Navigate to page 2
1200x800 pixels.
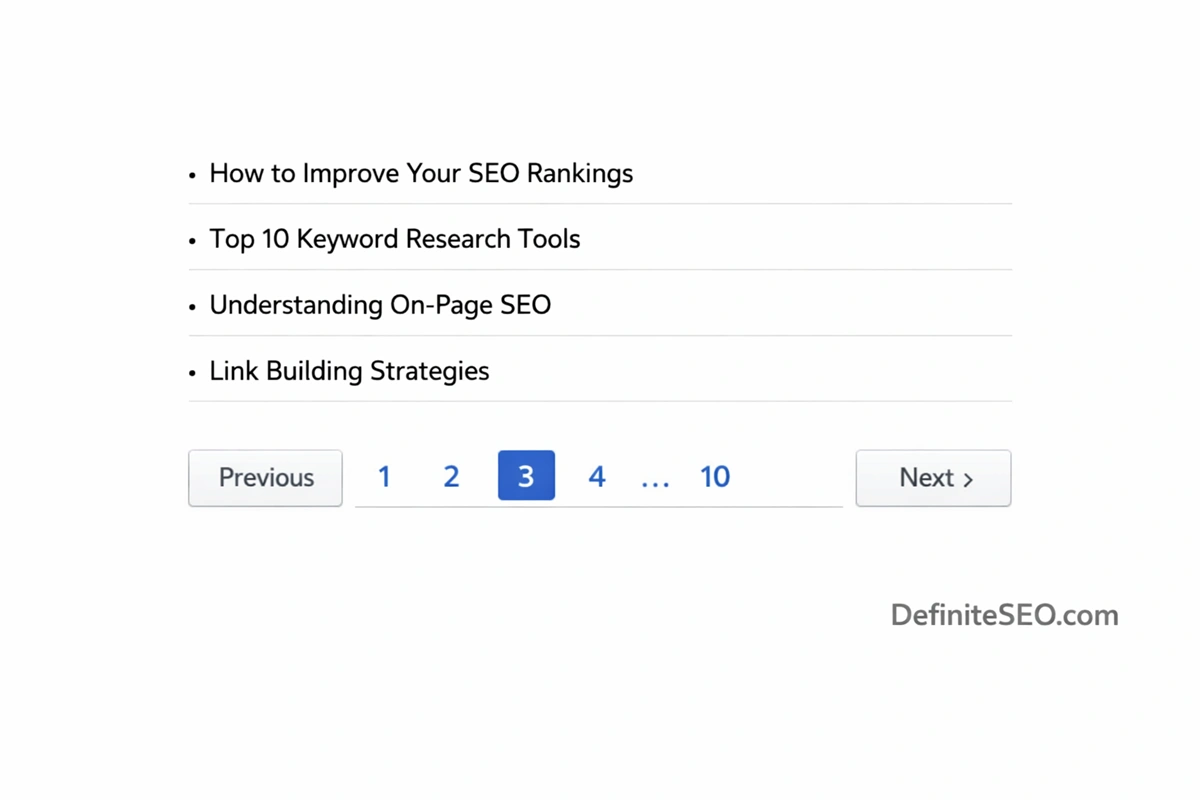[451, 477]
